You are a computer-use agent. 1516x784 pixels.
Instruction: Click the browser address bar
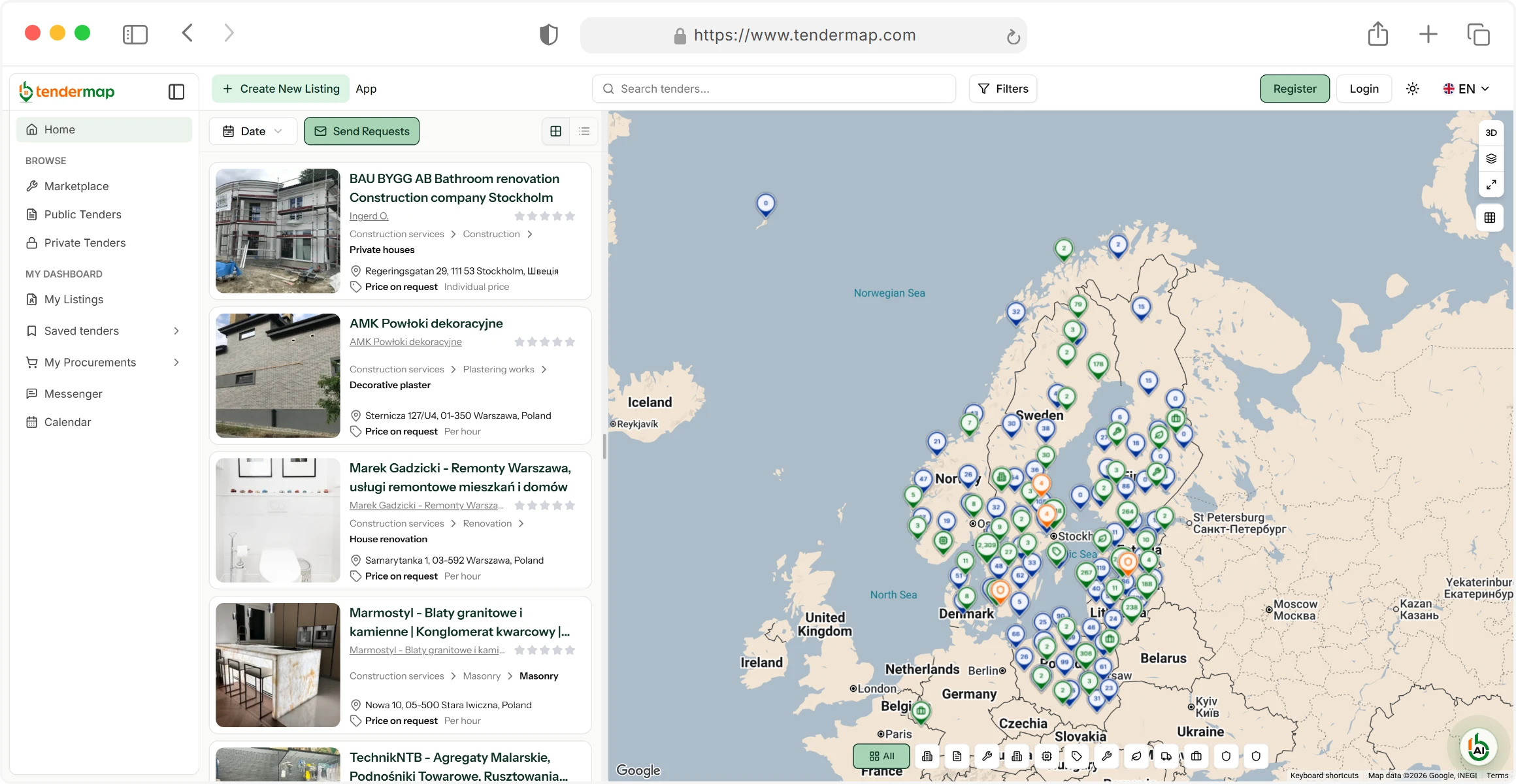pyautogui.click(x=804, y=35)
